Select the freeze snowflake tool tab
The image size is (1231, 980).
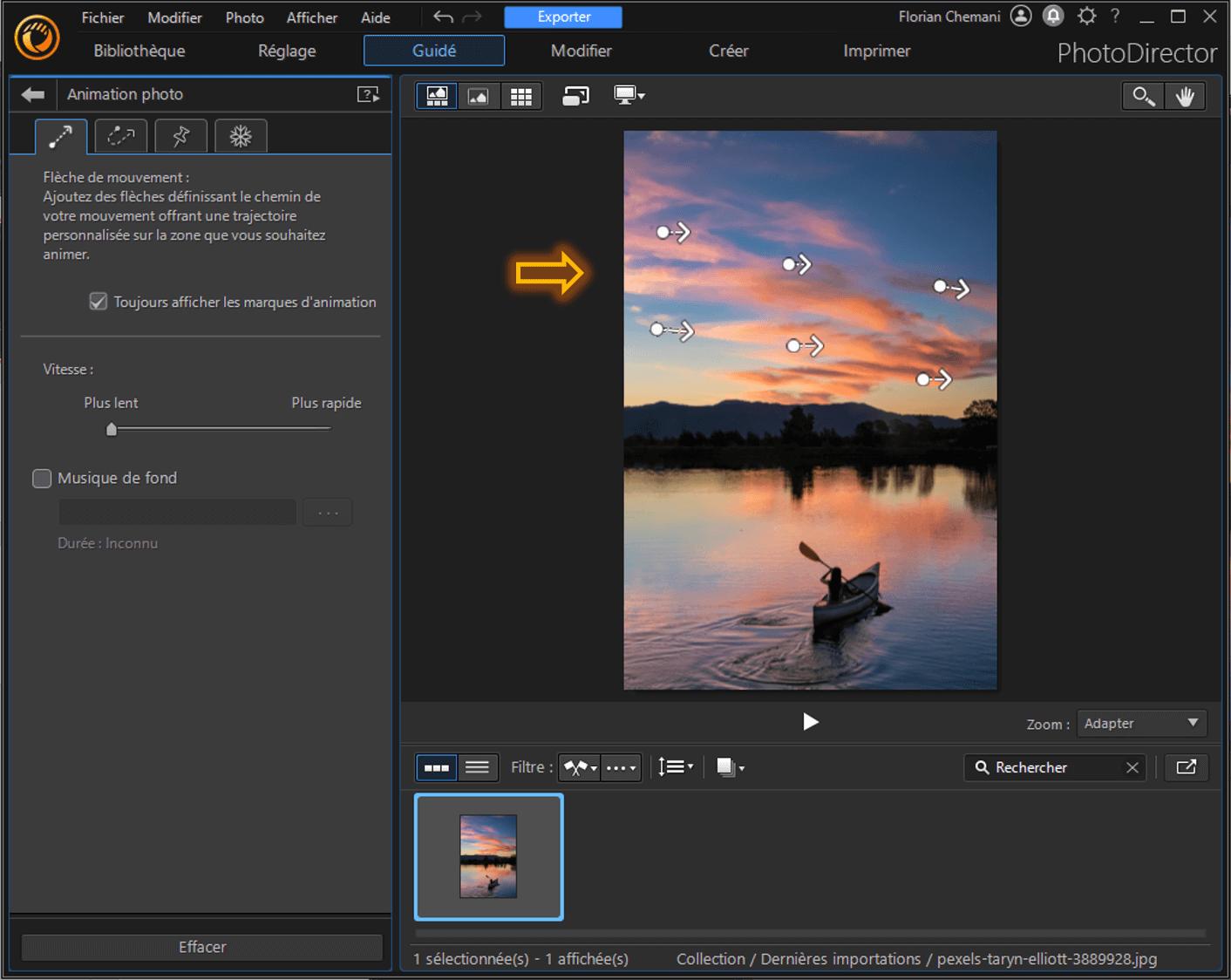coord(241,136)
